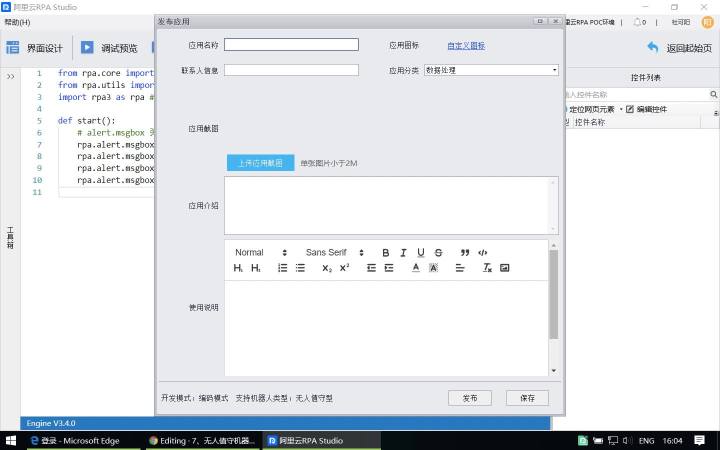This screenshot has height=450, width=720.
Task: Insert a blockquote using the quote icon
Action: (465, 253)
